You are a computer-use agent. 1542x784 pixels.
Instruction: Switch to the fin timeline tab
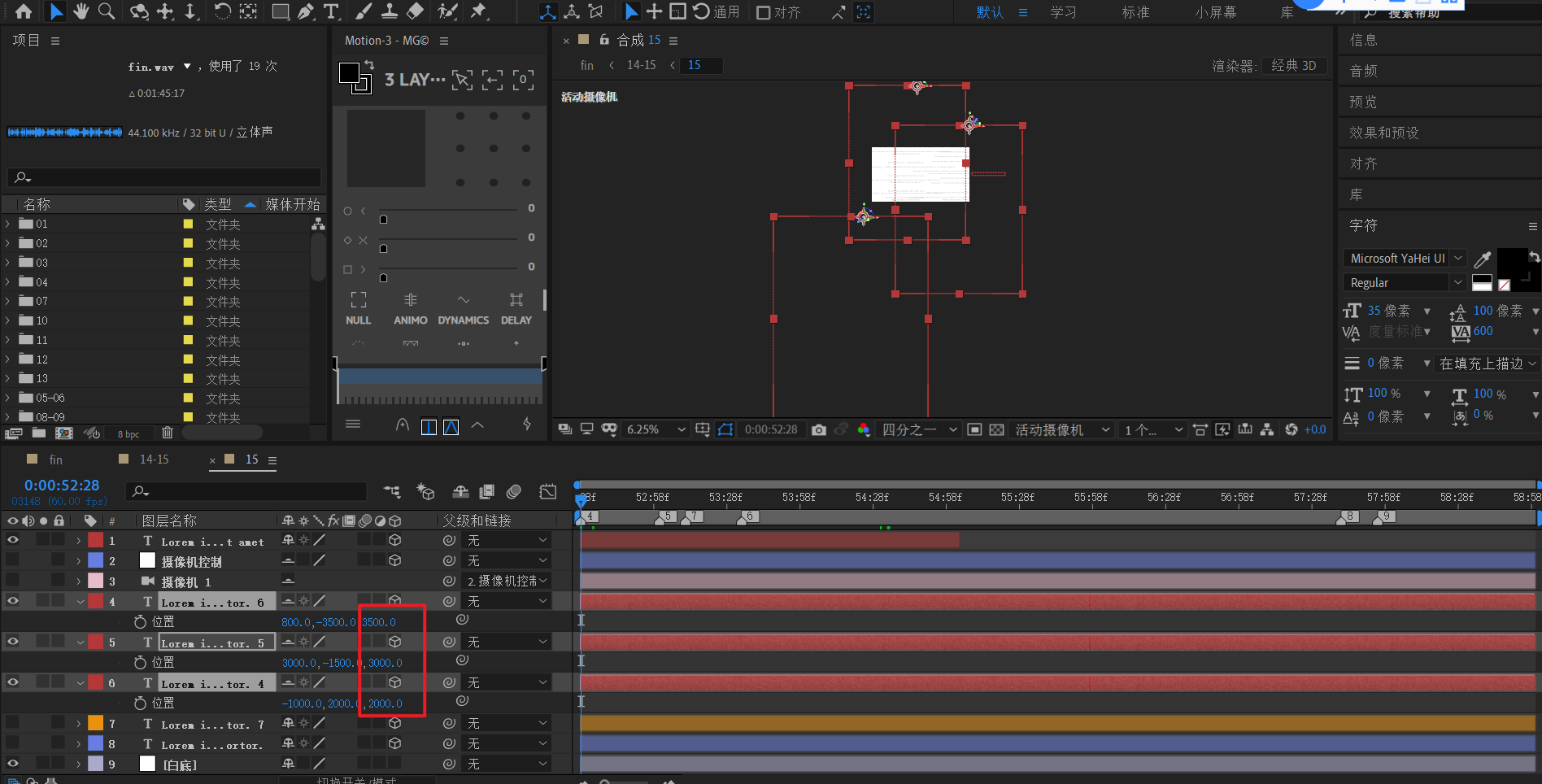tap(55, 460)
